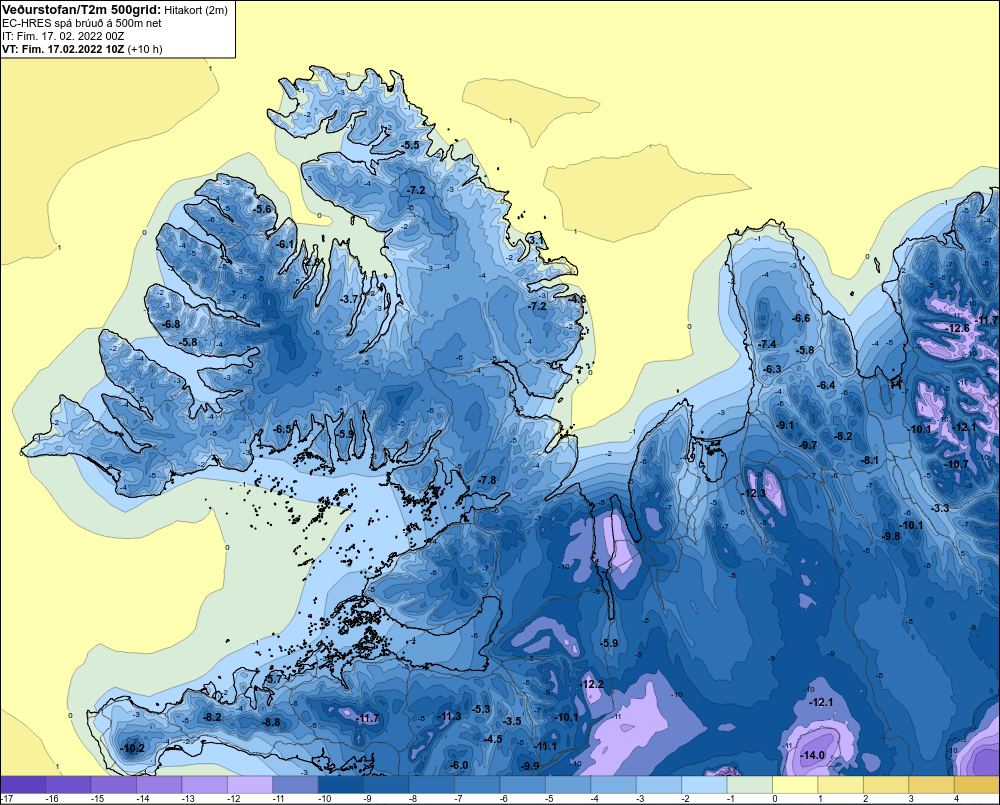Click the -12.6 temperature label
This screenshot has width=1000, height=805.
tap(959, 329)
